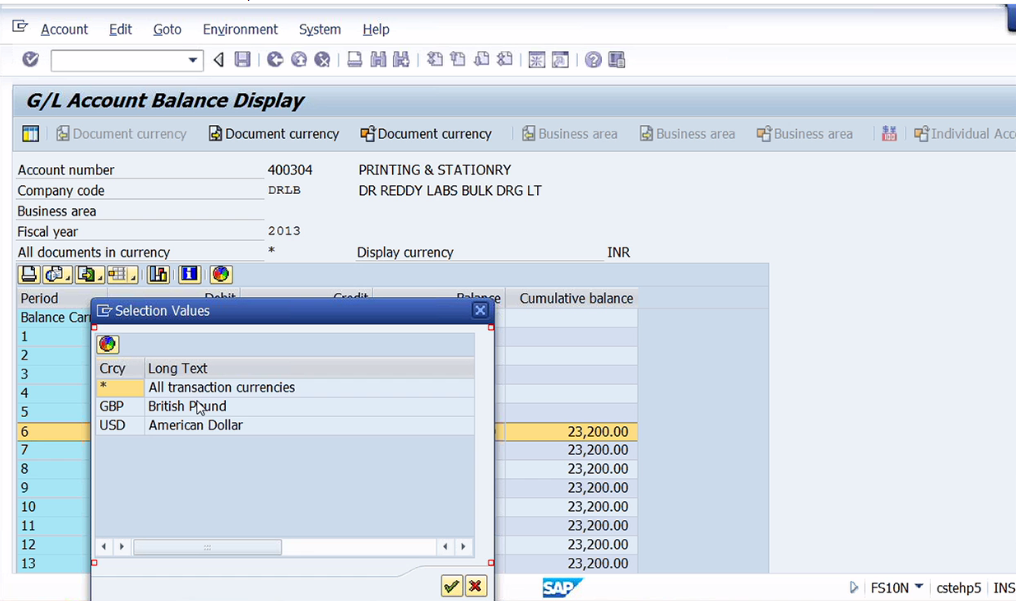
Task: Open the SAP window menu icon beside Account
Action: click(x=20, y=27)
